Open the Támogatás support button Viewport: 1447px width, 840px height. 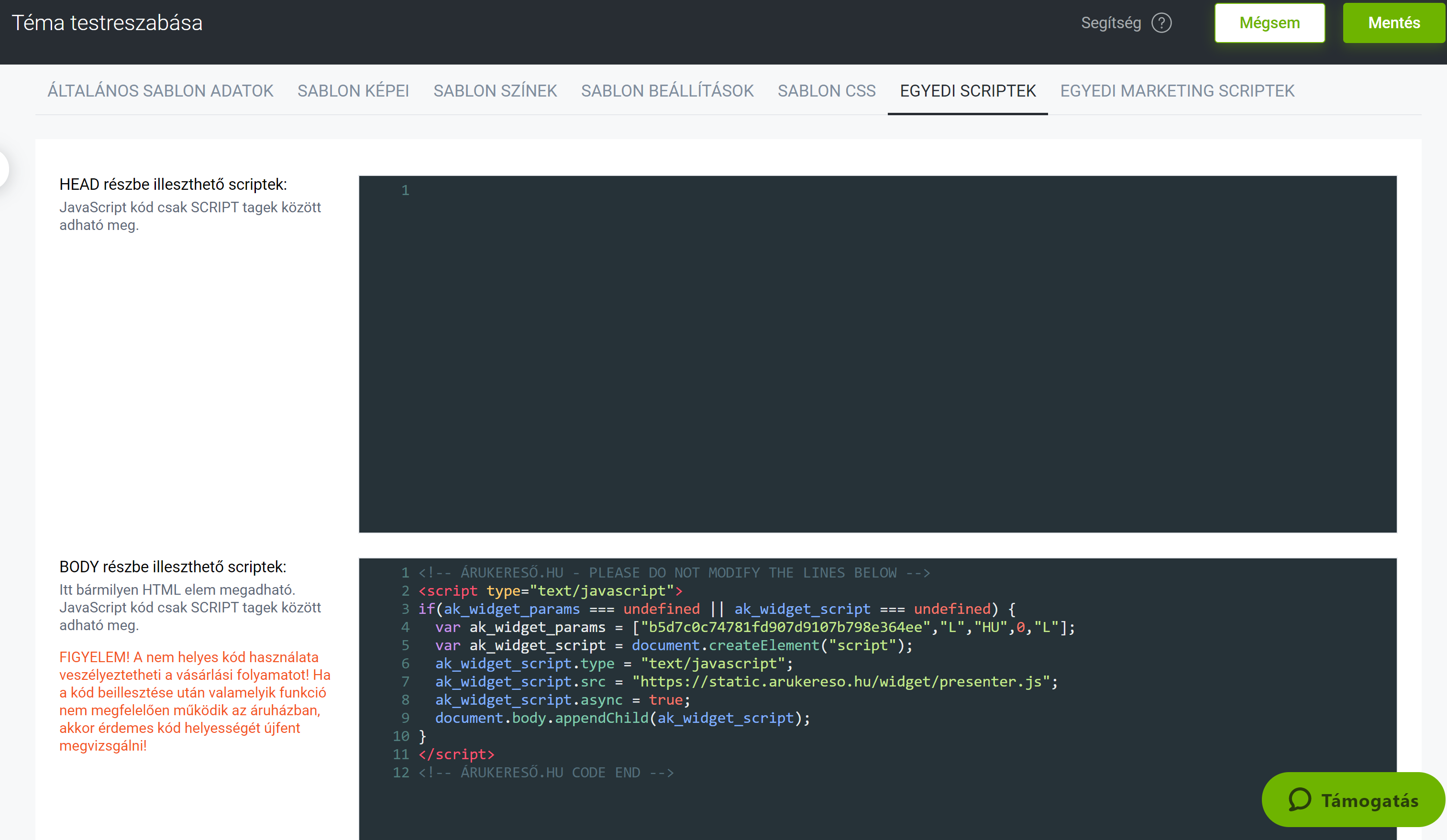click(x=1353, y=799)
